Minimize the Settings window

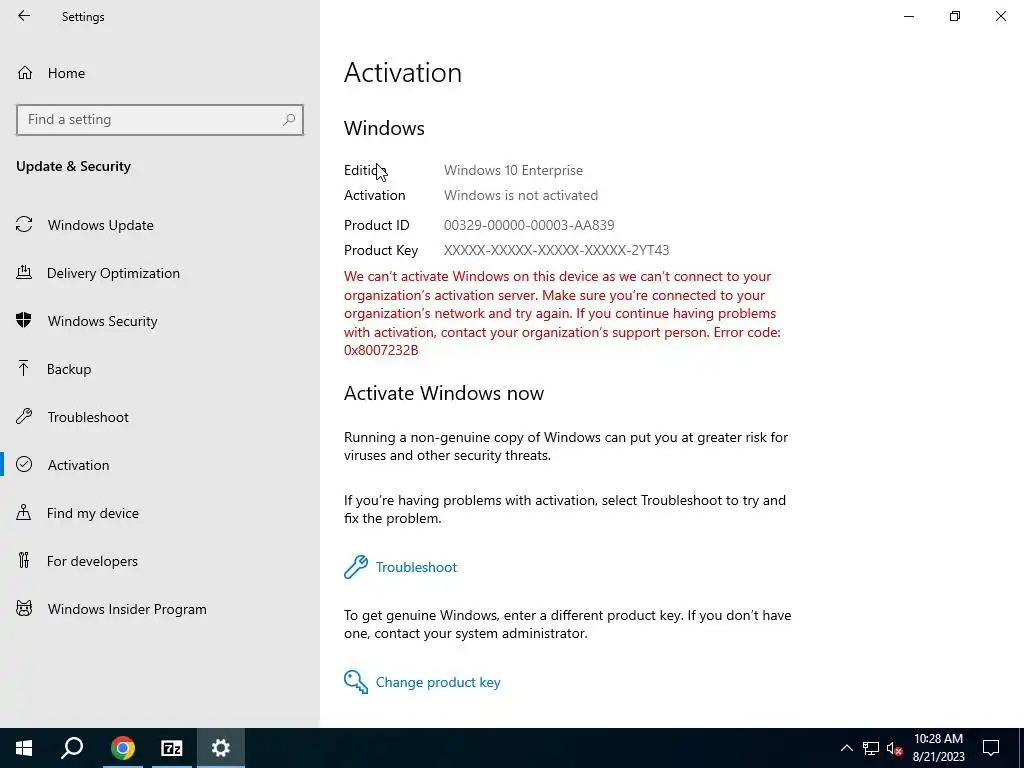(909, 16)
